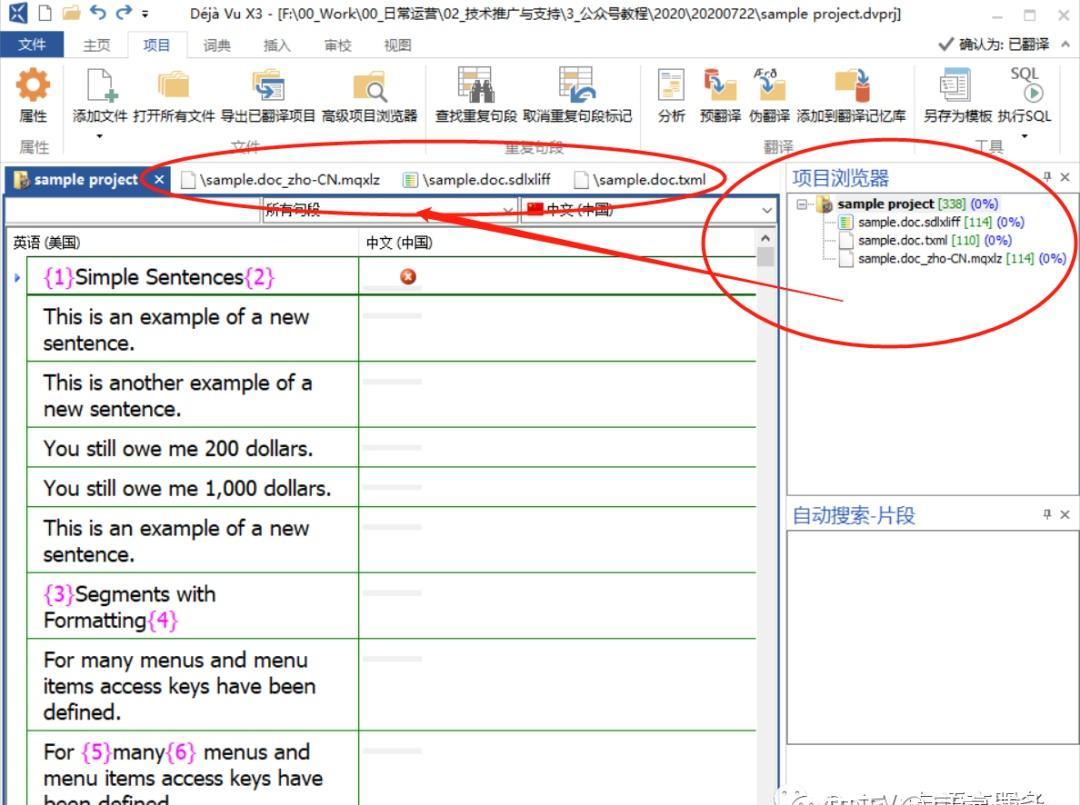The image size is (1080, 805).
Task: Click 查找重复句段 binoculars icon
Action: tap(475, 84)
